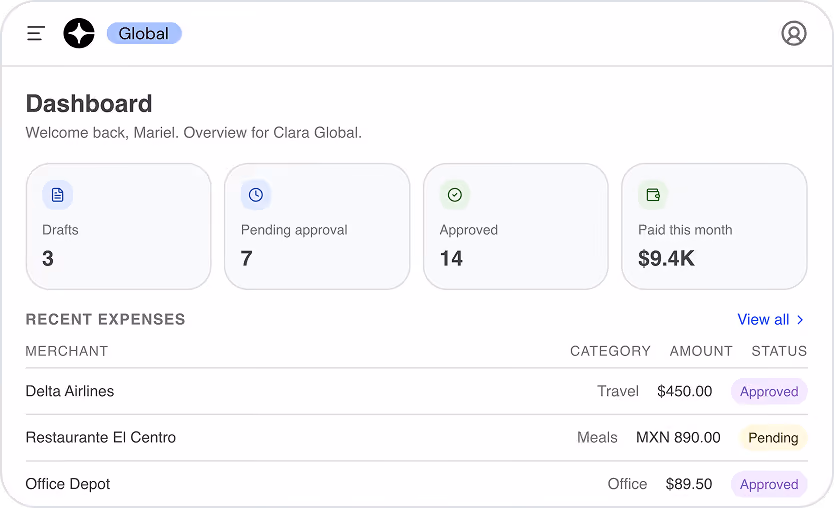The width and height of the screenshot is (834, 508).
Task: Open the Global workspace selector pill
Action: pyautogui.click(x=144, y=33)
